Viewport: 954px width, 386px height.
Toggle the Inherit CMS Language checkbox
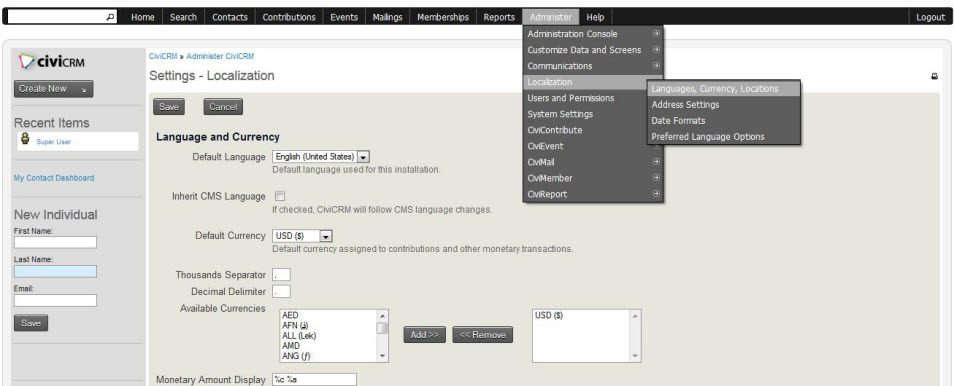[280, 196]
